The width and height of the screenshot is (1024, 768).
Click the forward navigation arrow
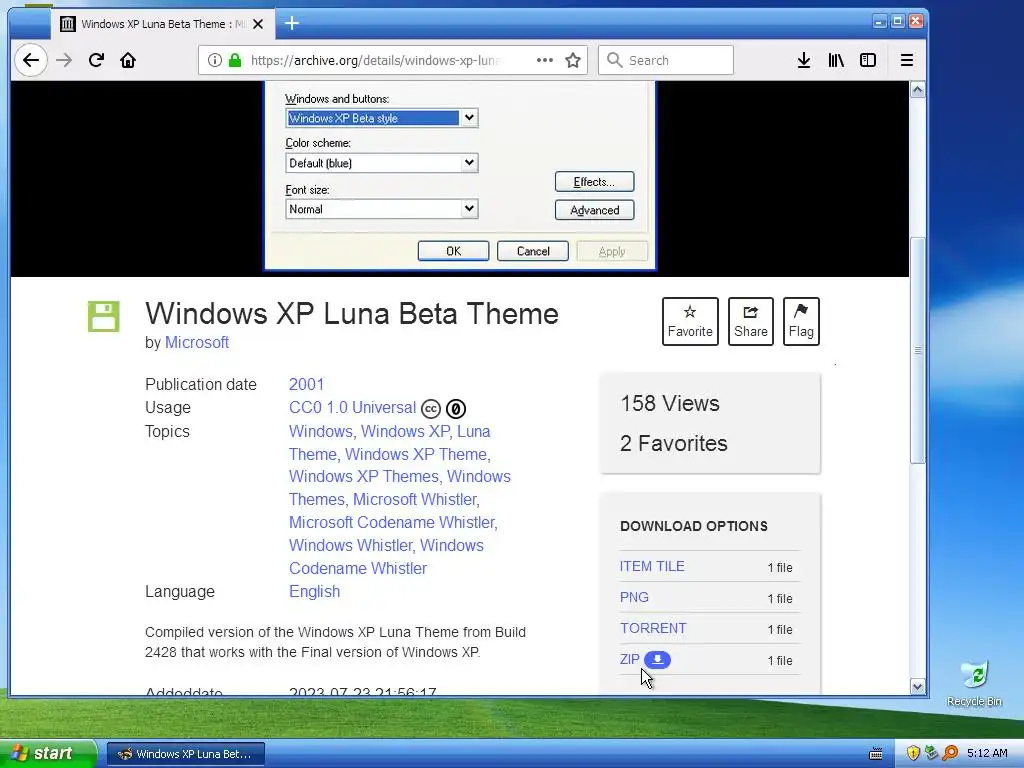(64, 60)
